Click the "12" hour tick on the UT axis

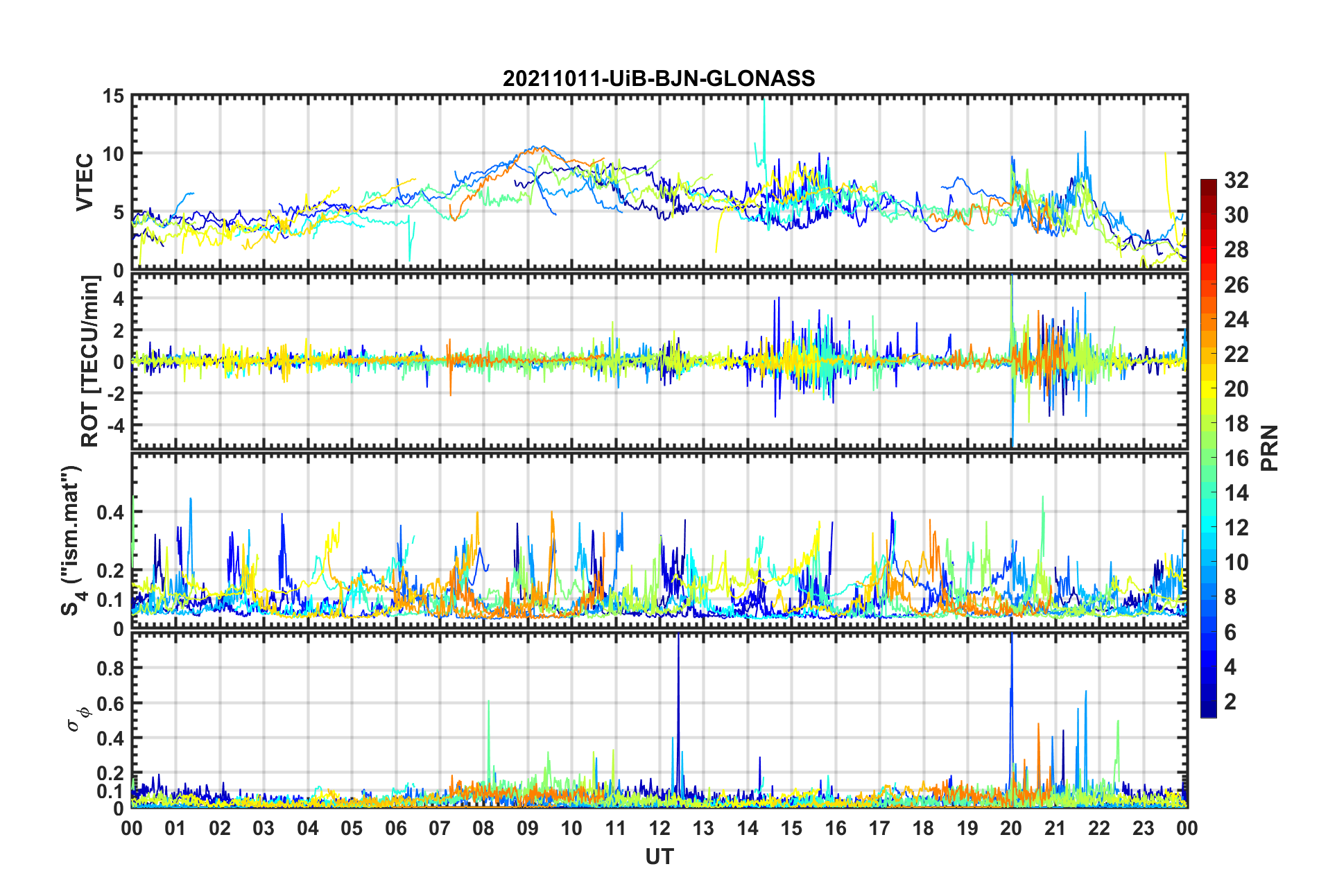659,828
